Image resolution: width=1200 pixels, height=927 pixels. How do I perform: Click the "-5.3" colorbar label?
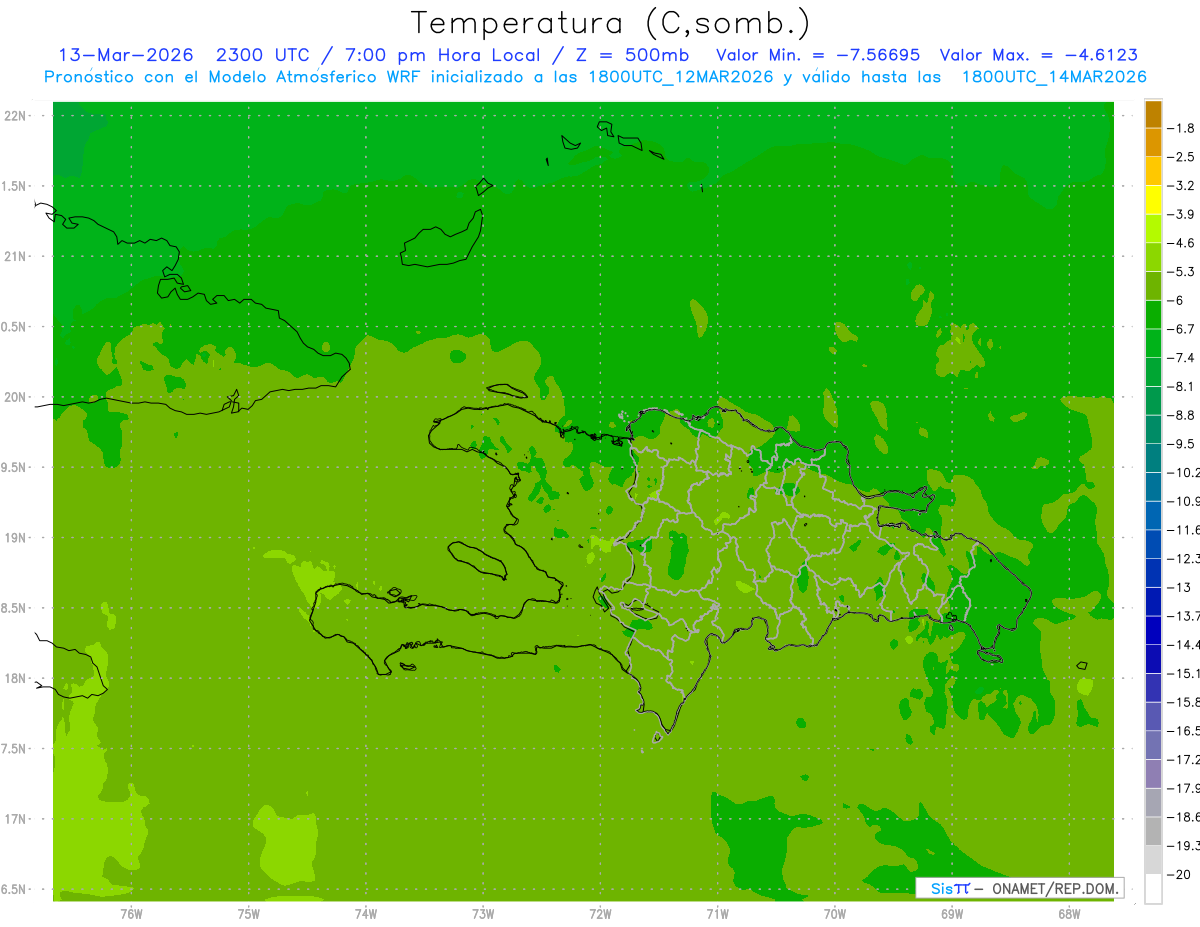(x=1181, y=272)
